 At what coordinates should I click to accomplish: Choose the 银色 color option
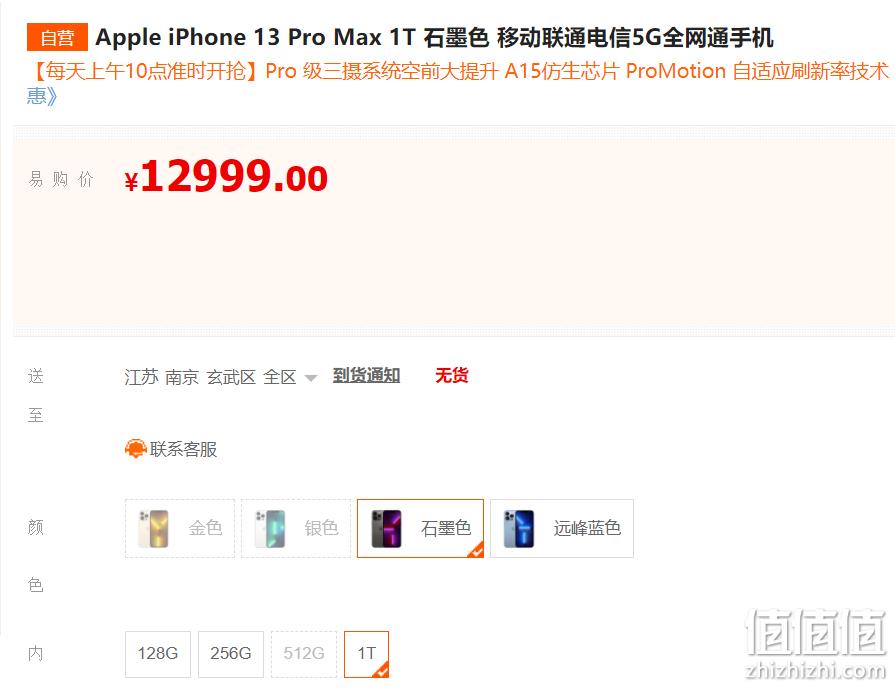point(296,528)
